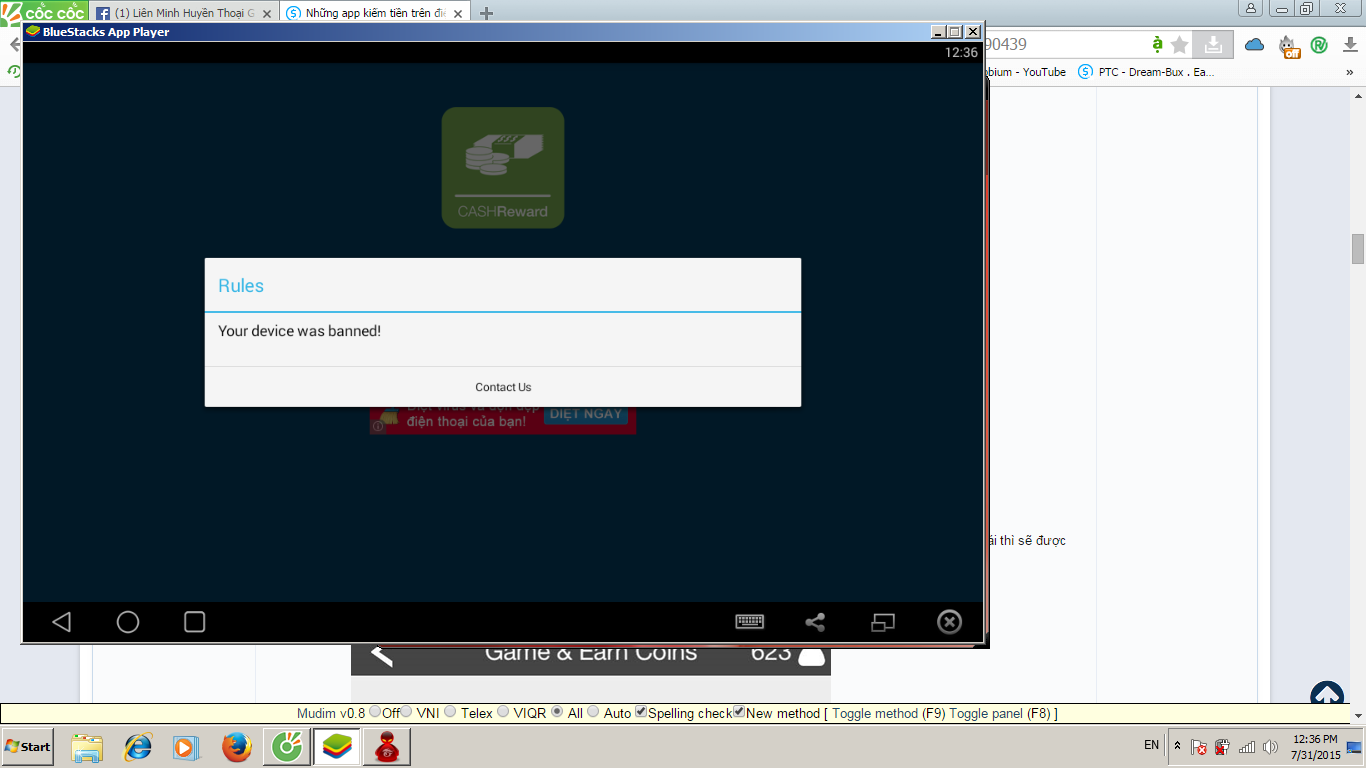Click the power plug tray icon
This screenshot has height=768, width=1366.
tap(1222, 747)
